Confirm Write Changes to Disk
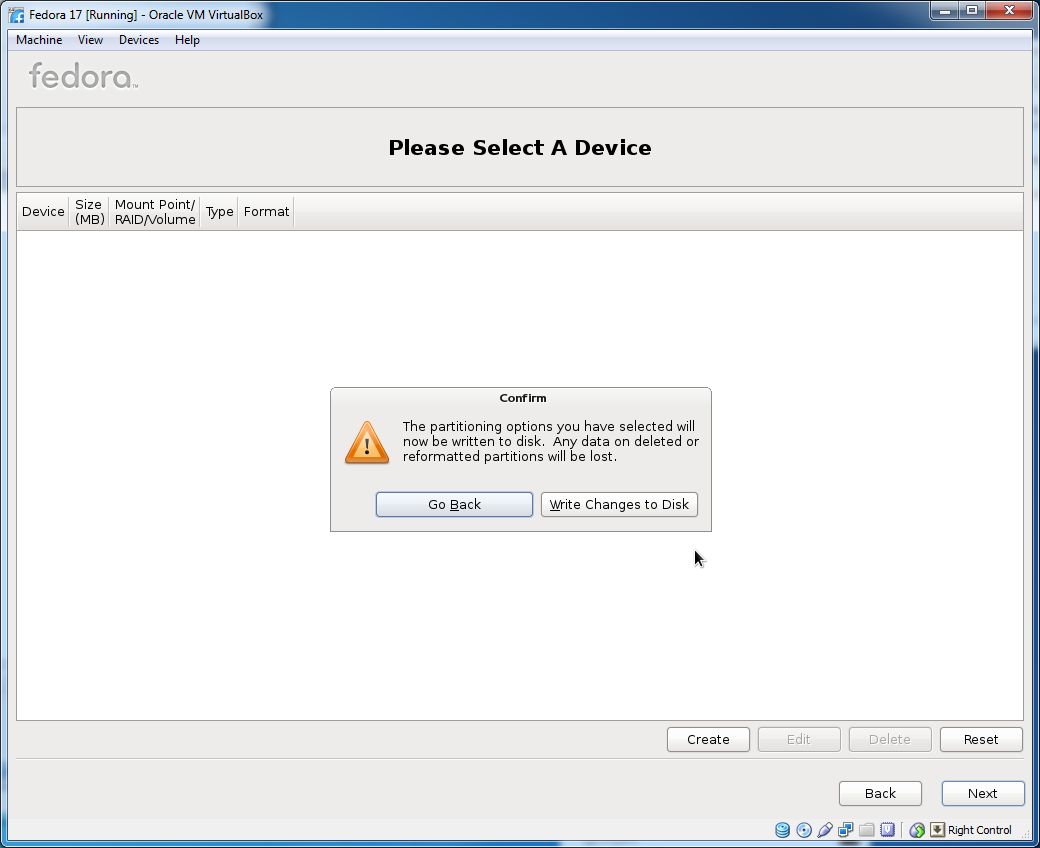 pyautogui.click(x=619, y=505)
